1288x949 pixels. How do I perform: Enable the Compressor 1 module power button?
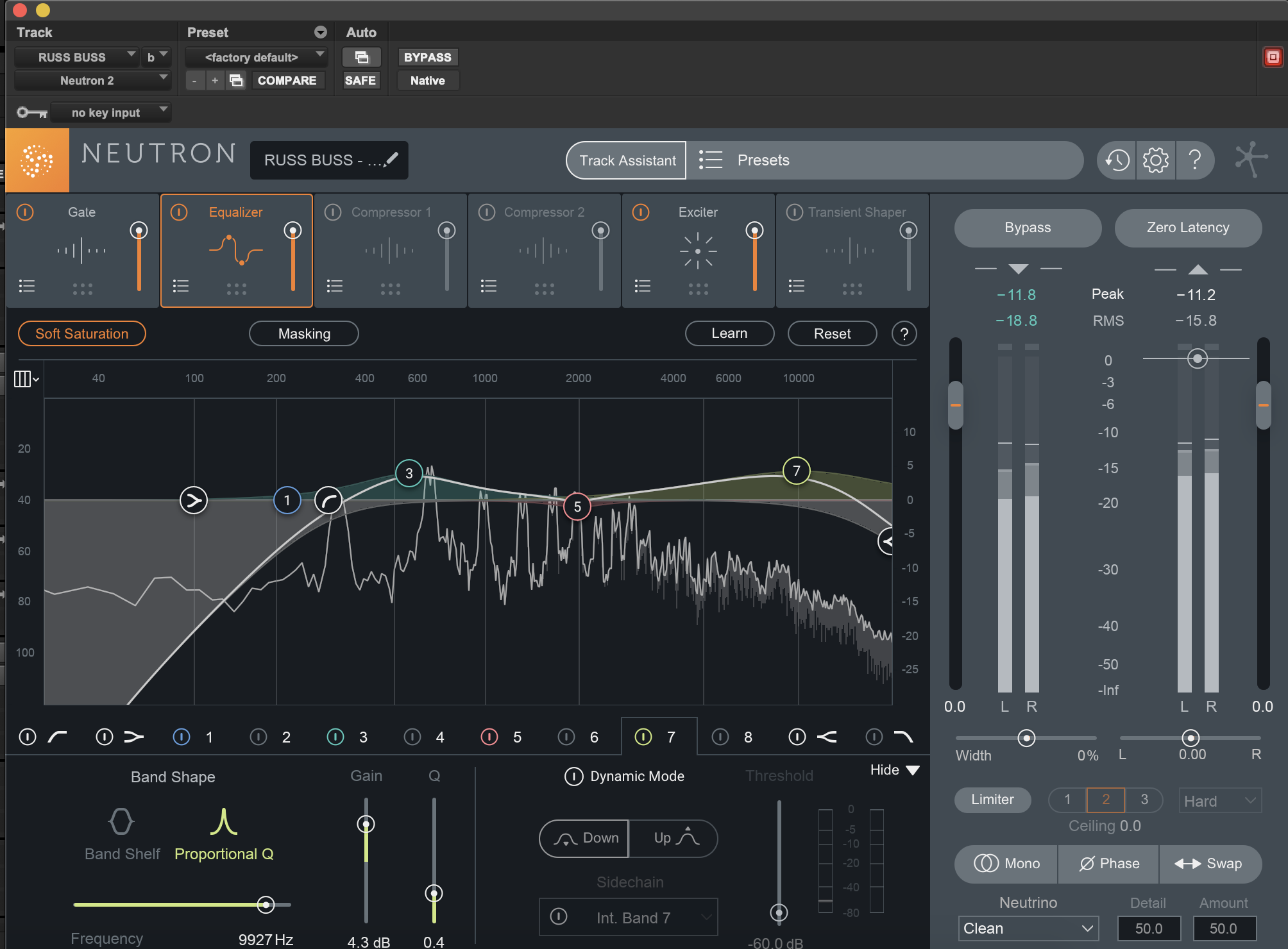(x=333, y=212)
